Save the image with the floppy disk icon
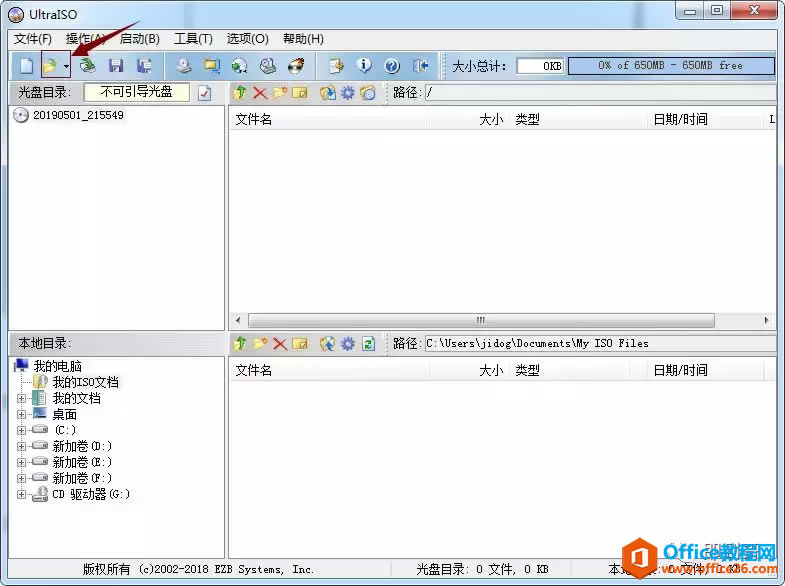 click(x=116, y=66)
